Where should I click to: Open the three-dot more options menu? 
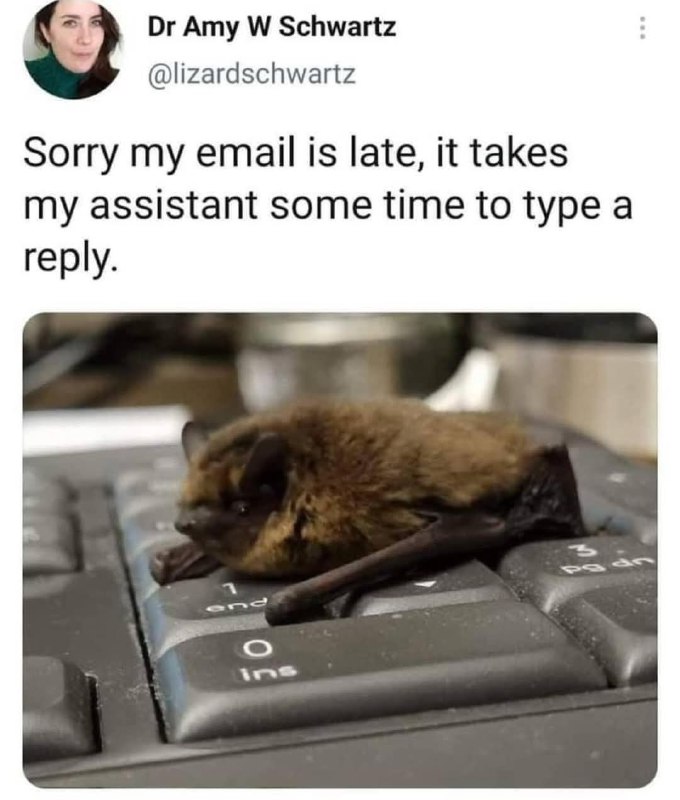tap(642, 28)
